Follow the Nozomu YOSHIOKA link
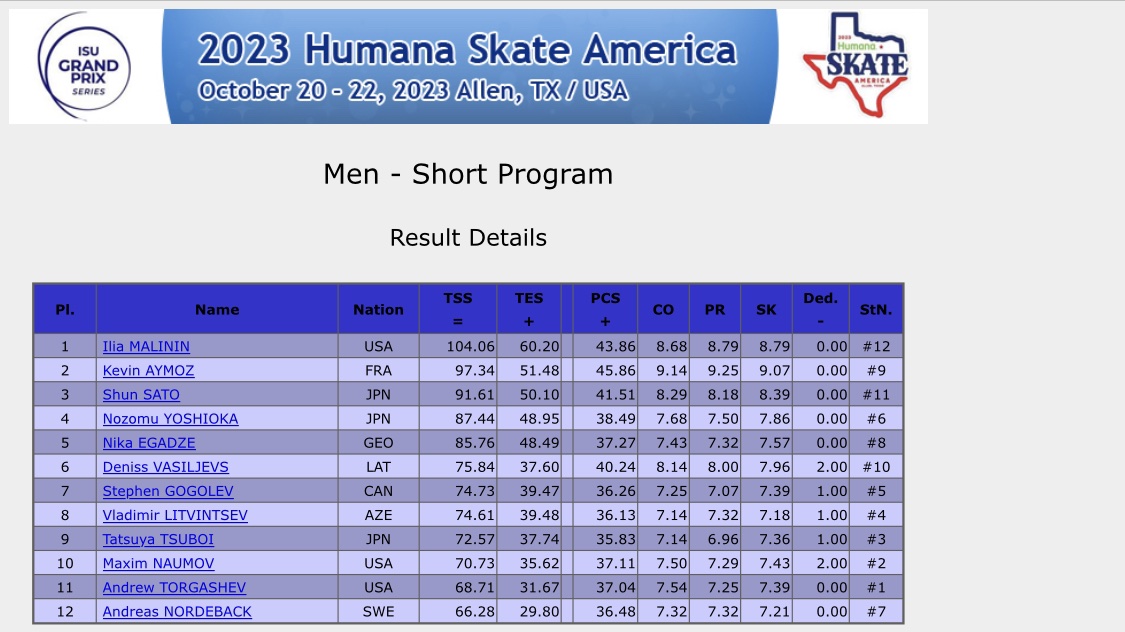1125x632 pixels. (170, 419)
